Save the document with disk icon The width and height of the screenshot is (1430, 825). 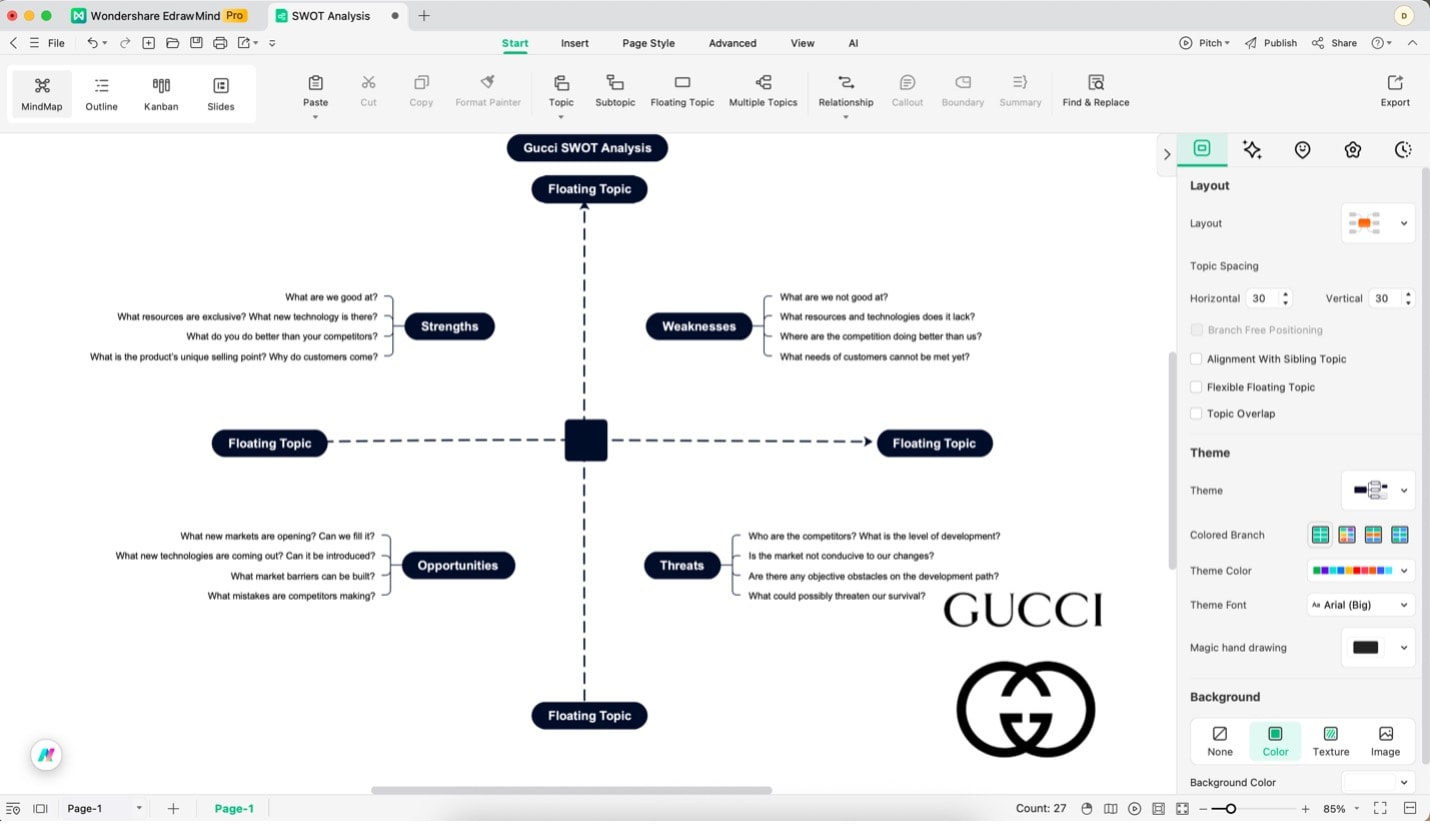pos(196,43)
